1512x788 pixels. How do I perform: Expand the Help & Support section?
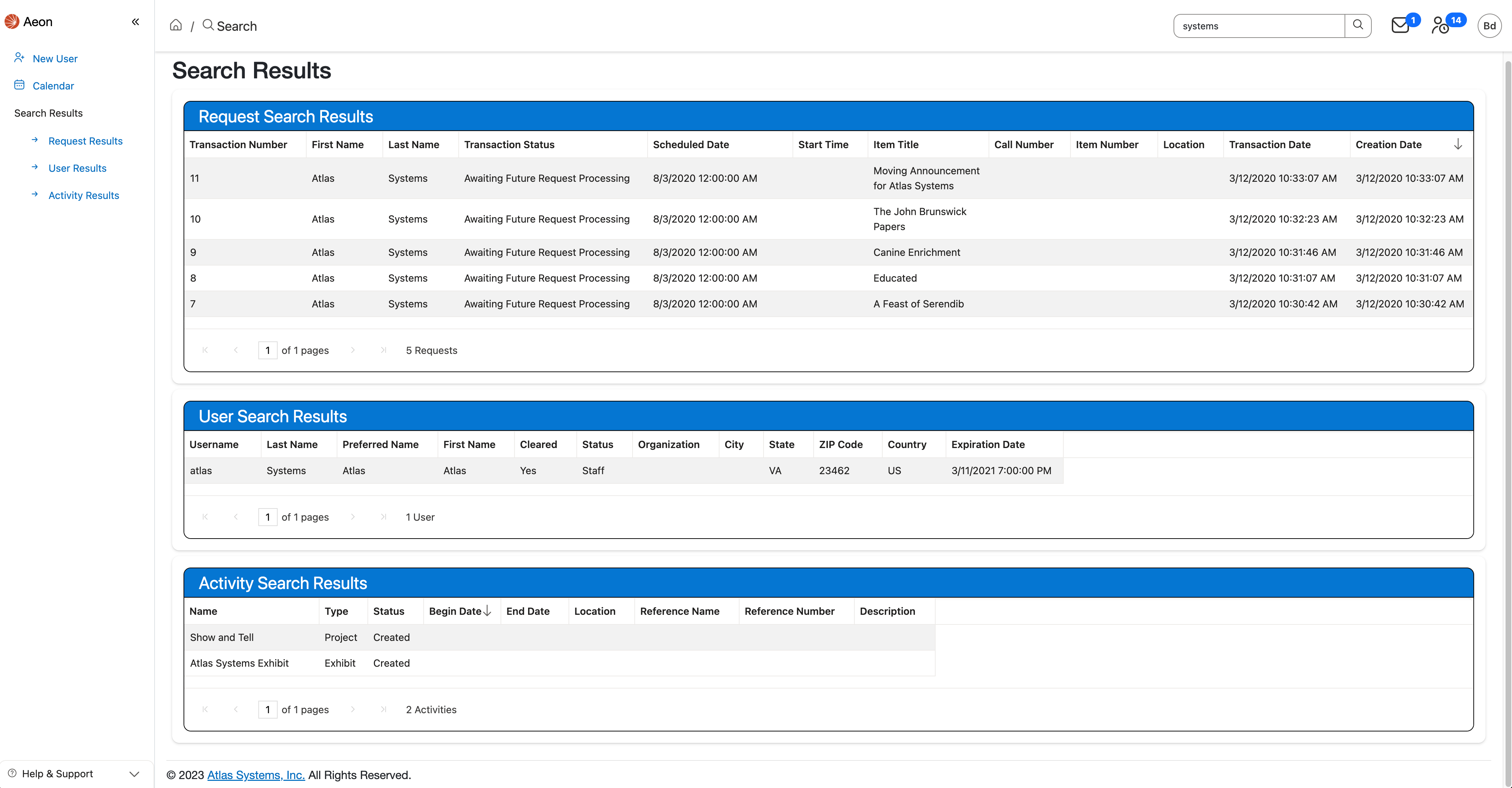tap(136, 773)
